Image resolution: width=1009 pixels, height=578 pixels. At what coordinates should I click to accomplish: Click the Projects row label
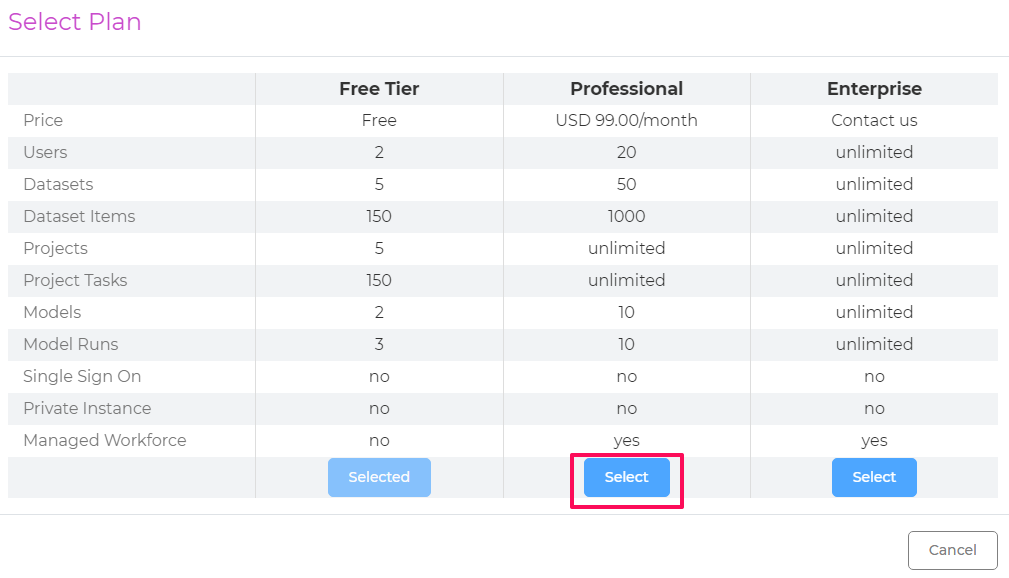click(x=55, y=248)
